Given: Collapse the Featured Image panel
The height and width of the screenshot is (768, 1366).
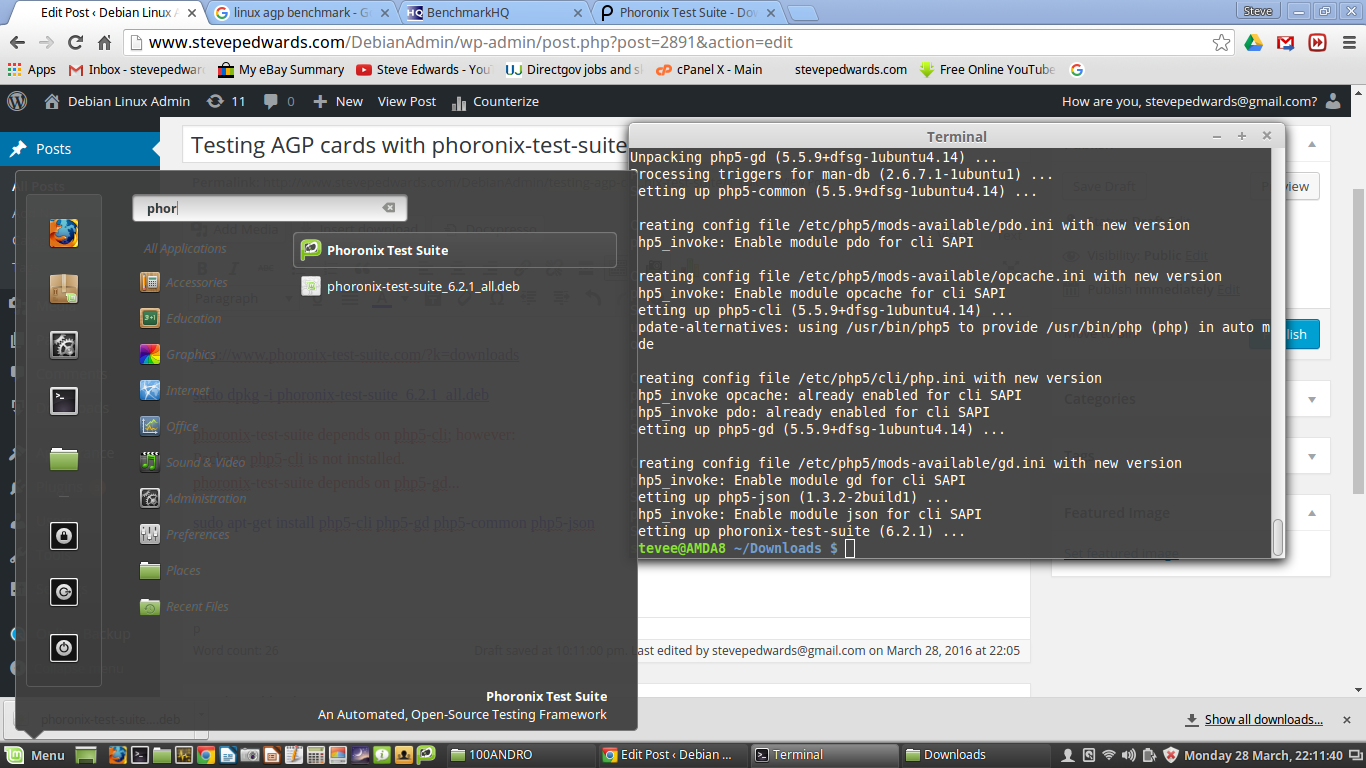Looking at the screenshot, I should click(1311, 513).
